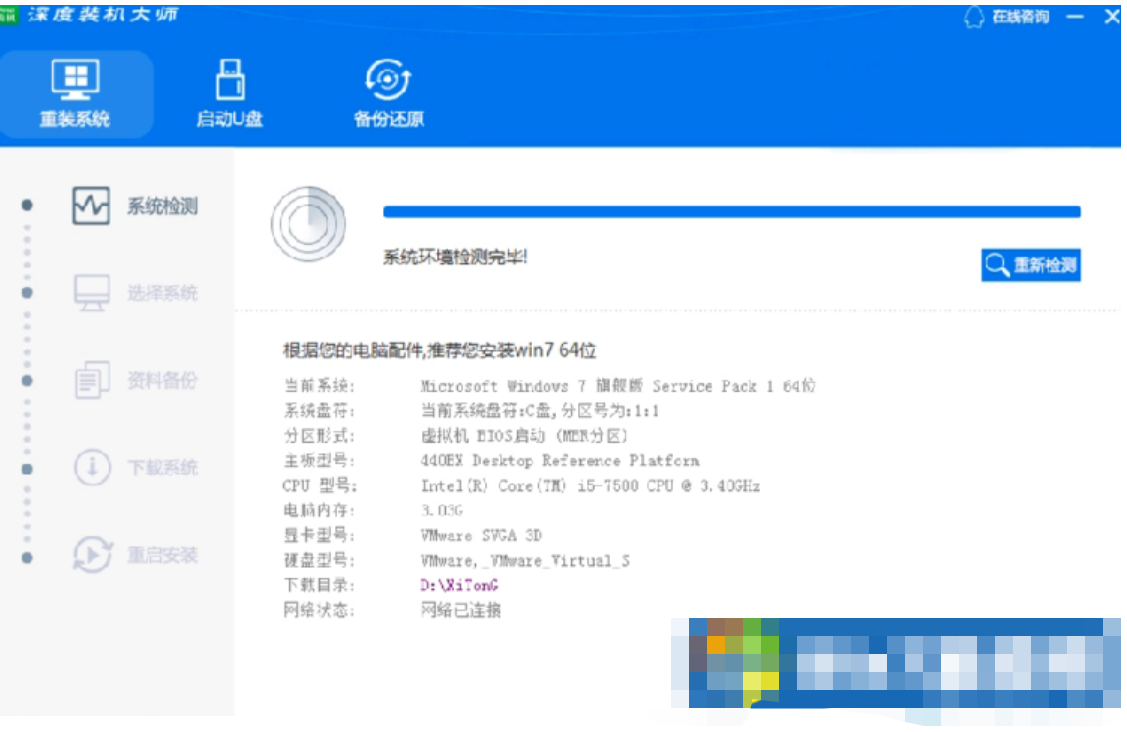Switch to the 启动U盘 tab
This screenshot has width=1127, height=732.
pos(230,94)
